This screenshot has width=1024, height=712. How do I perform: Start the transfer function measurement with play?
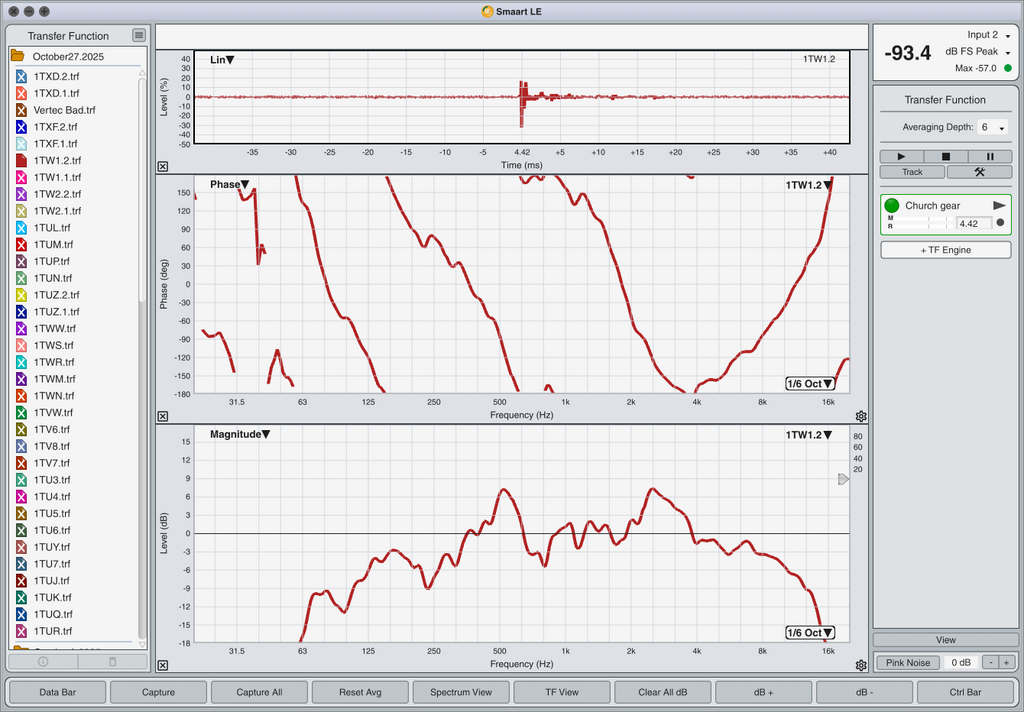[x=902, y=157]
